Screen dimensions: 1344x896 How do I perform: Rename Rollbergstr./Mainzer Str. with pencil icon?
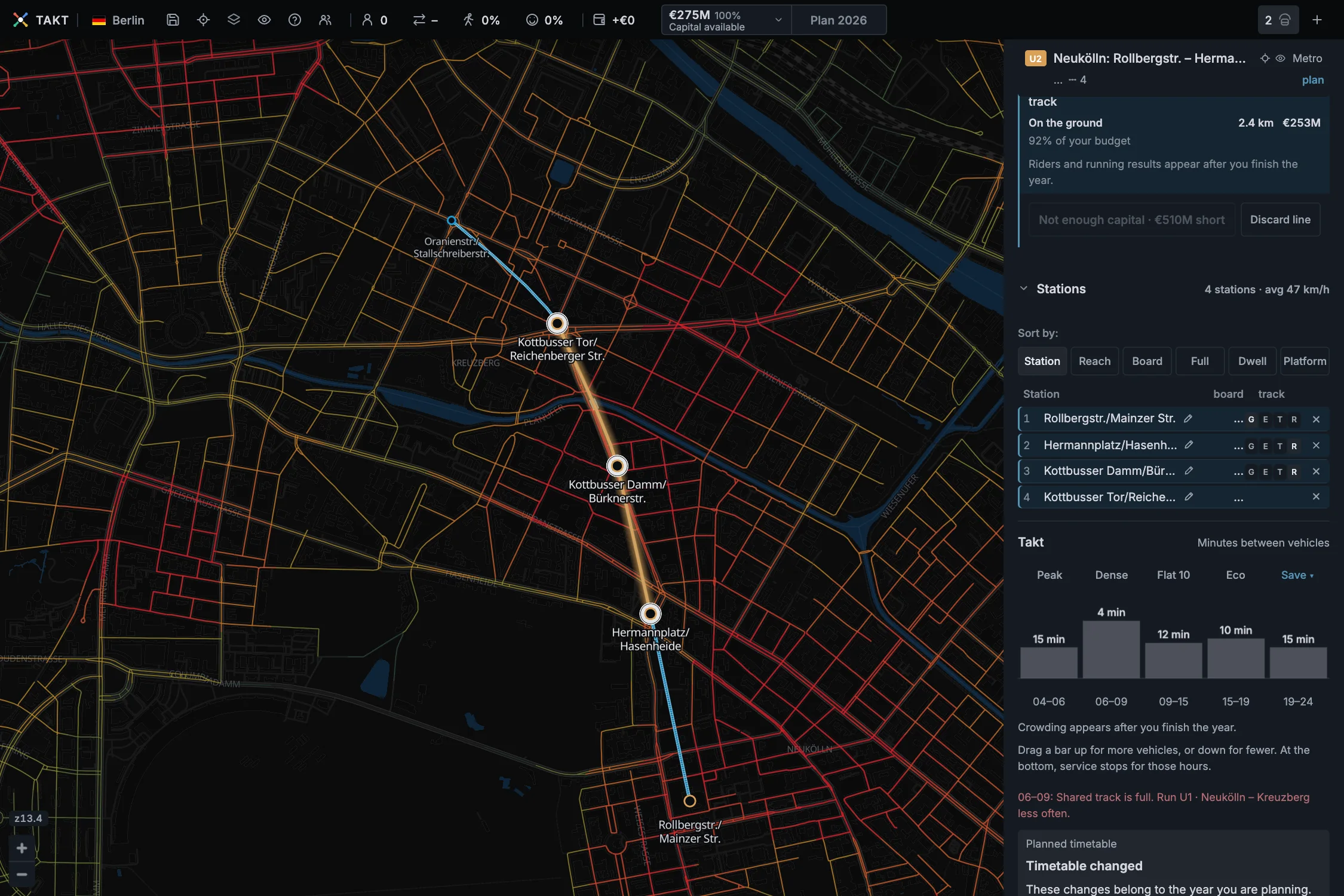point(1188,419)
